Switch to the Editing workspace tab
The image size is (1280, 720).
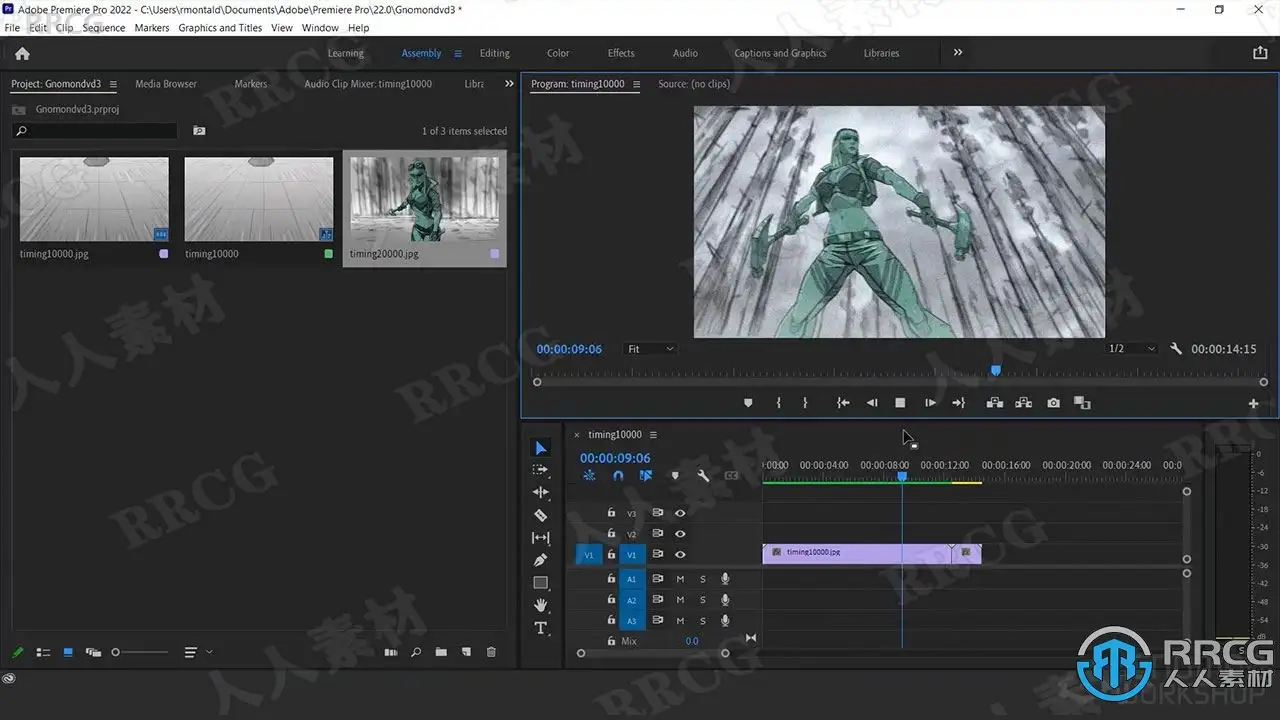pyautogui.click(x=494, y=53)
